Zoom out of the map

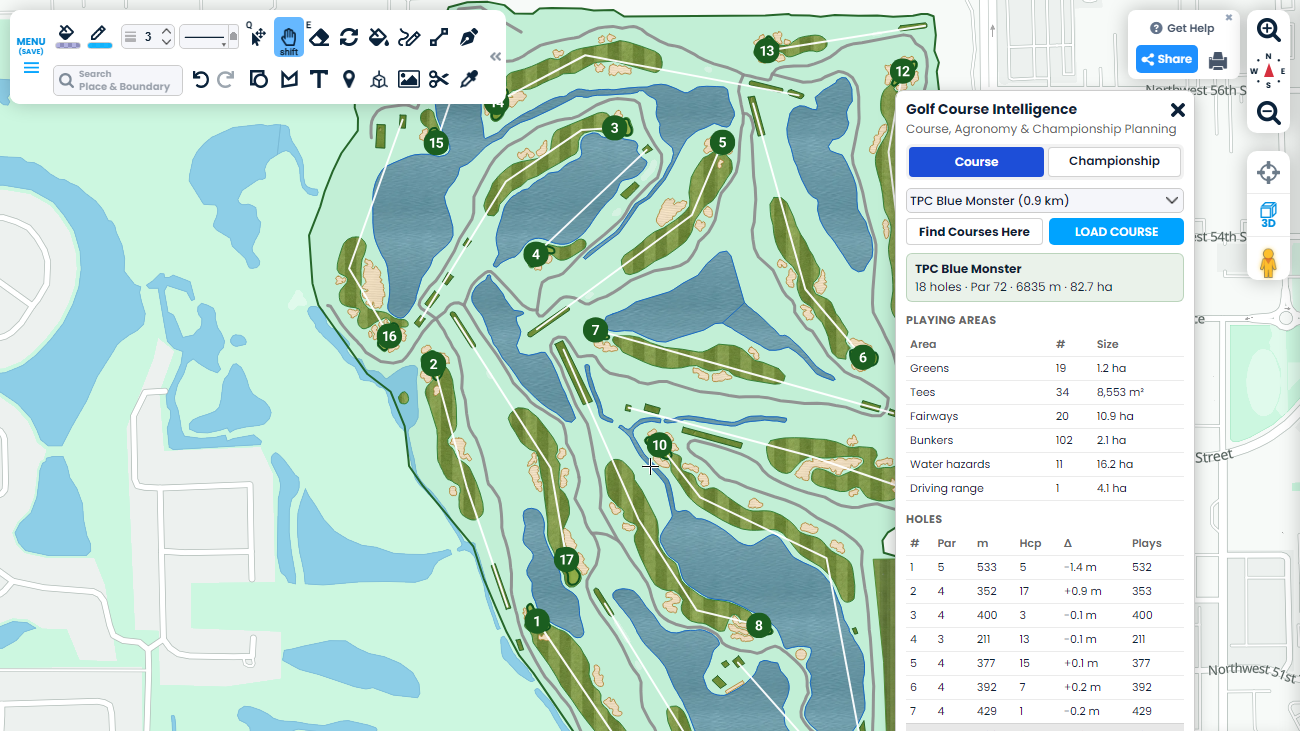pyautogui.click(x=1269, y=112)
